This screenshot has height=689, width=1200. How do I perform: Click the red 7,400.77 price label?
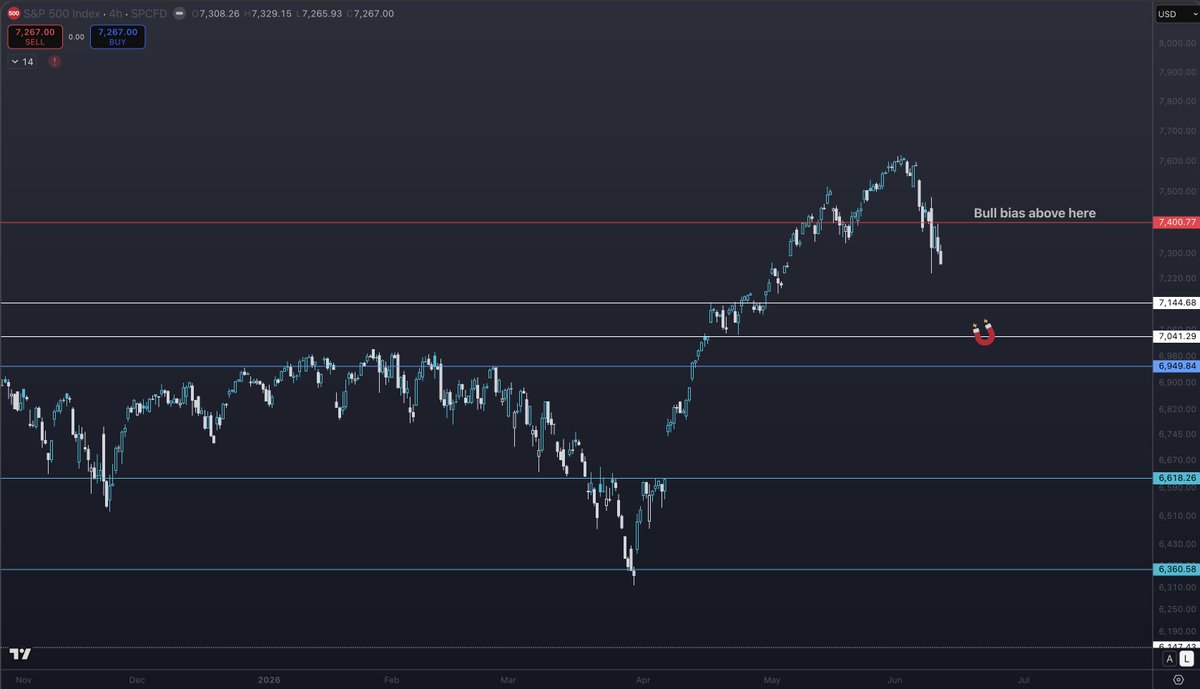(1176, 222)
